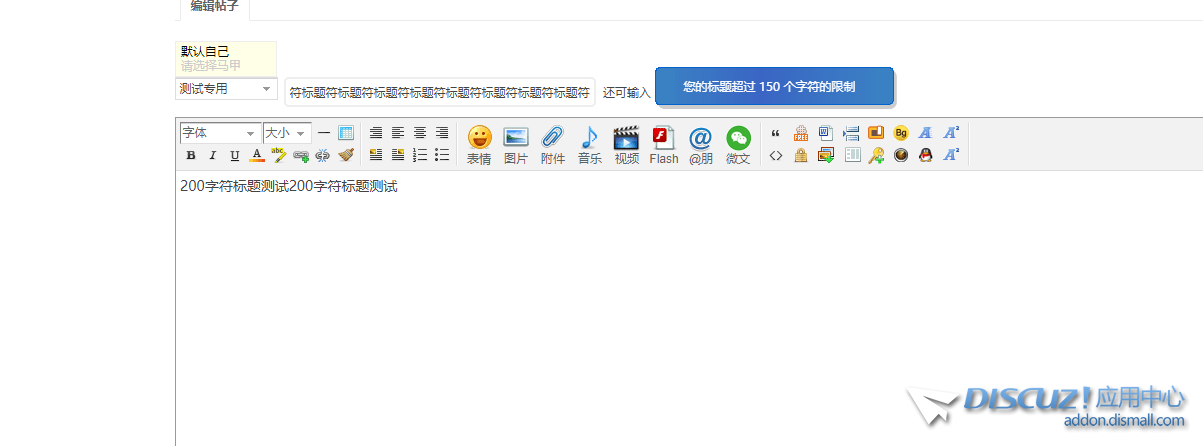Toggle bold text formatting
This screenshot has width=1203, height=446.
(191, 155)
